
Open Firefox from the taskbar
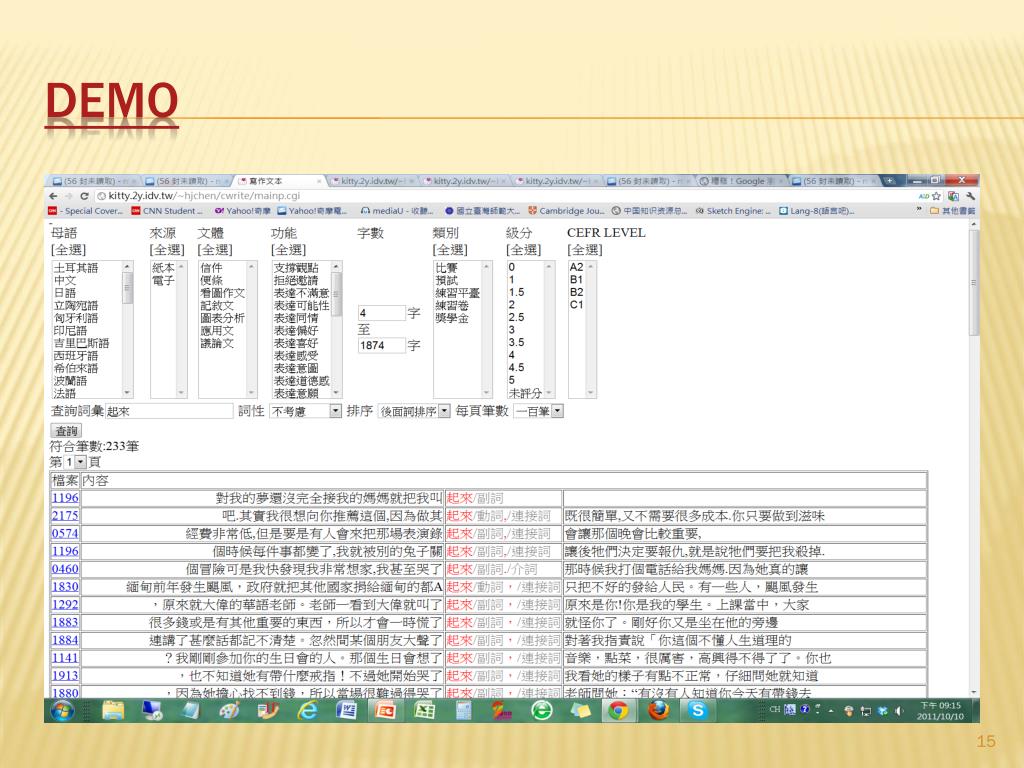coord(658,711)
